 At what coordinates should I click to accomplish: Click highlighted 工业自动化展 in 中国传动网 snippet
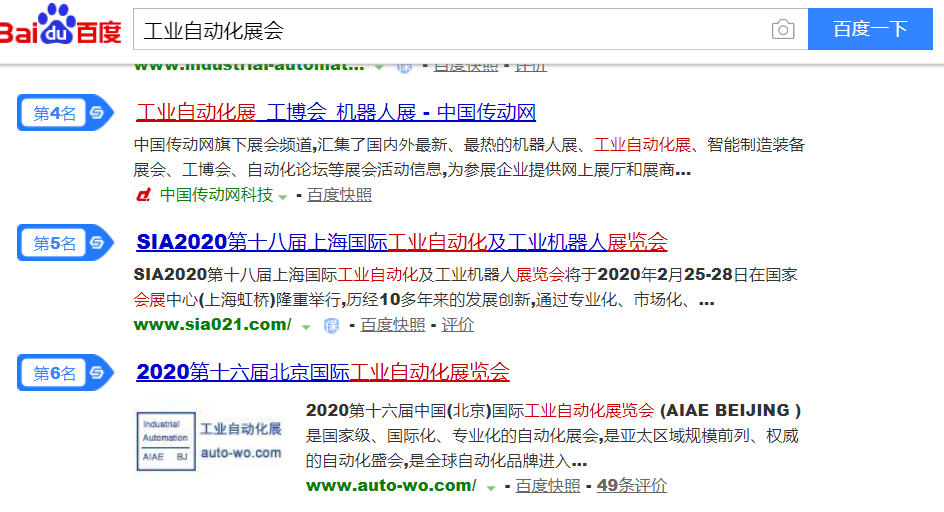(x=642, y=145)
